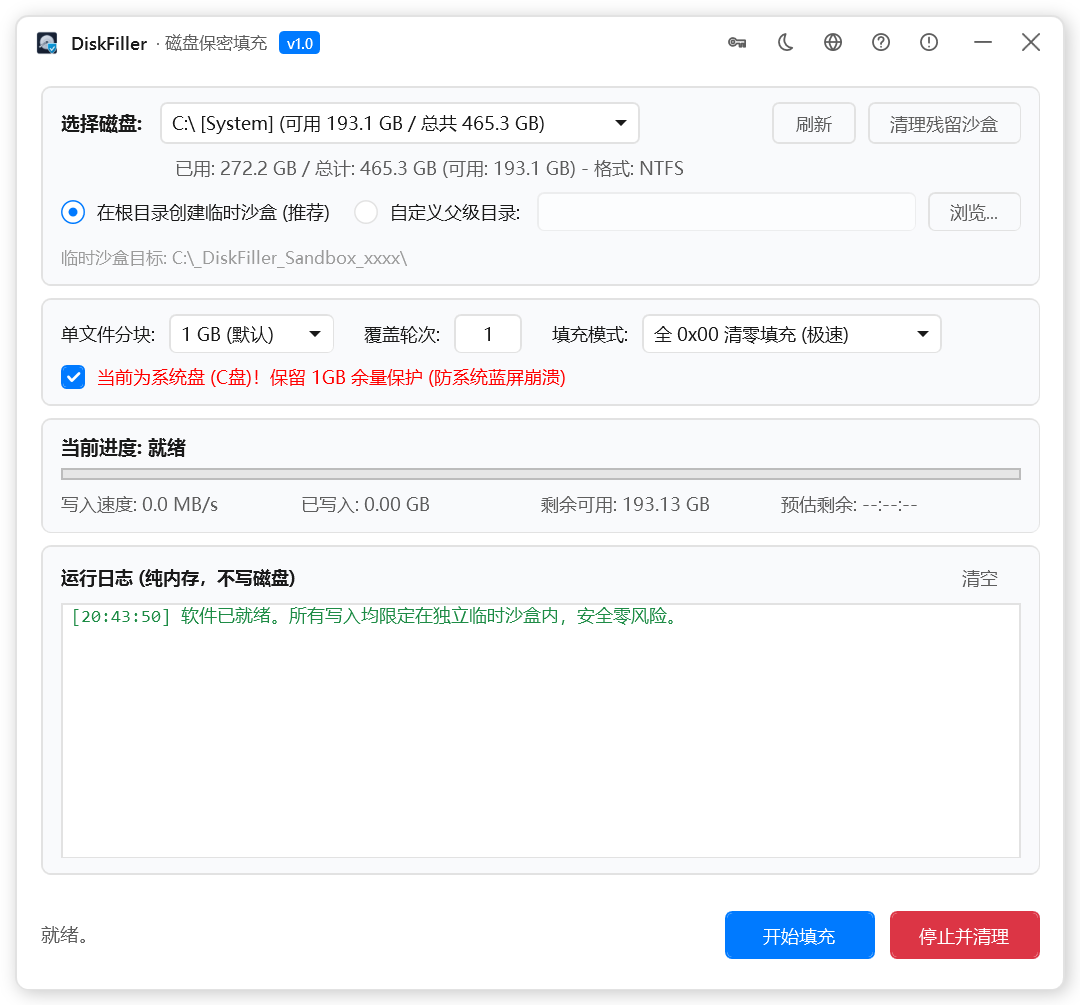Click the [20:43:50] log entry line
Image resolution: width=1080 pixels, height=1005 pixels.
pyautogui.click(x=377, y=616)
